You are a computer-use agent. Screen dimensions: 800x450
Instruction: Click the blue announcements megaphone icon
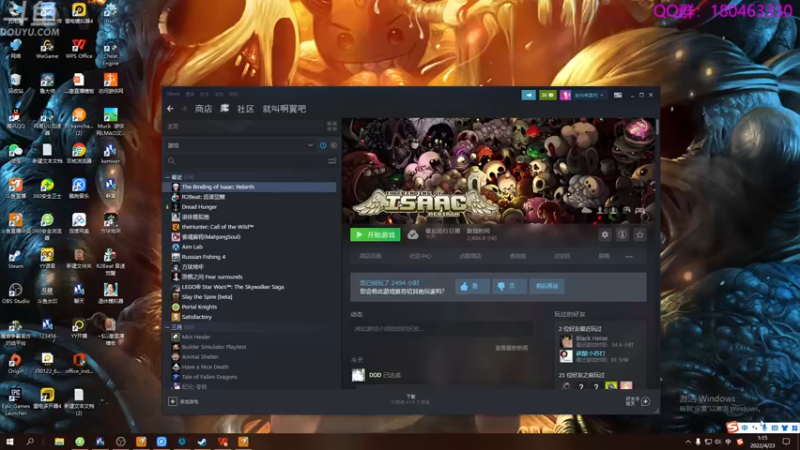click(528, 95)
